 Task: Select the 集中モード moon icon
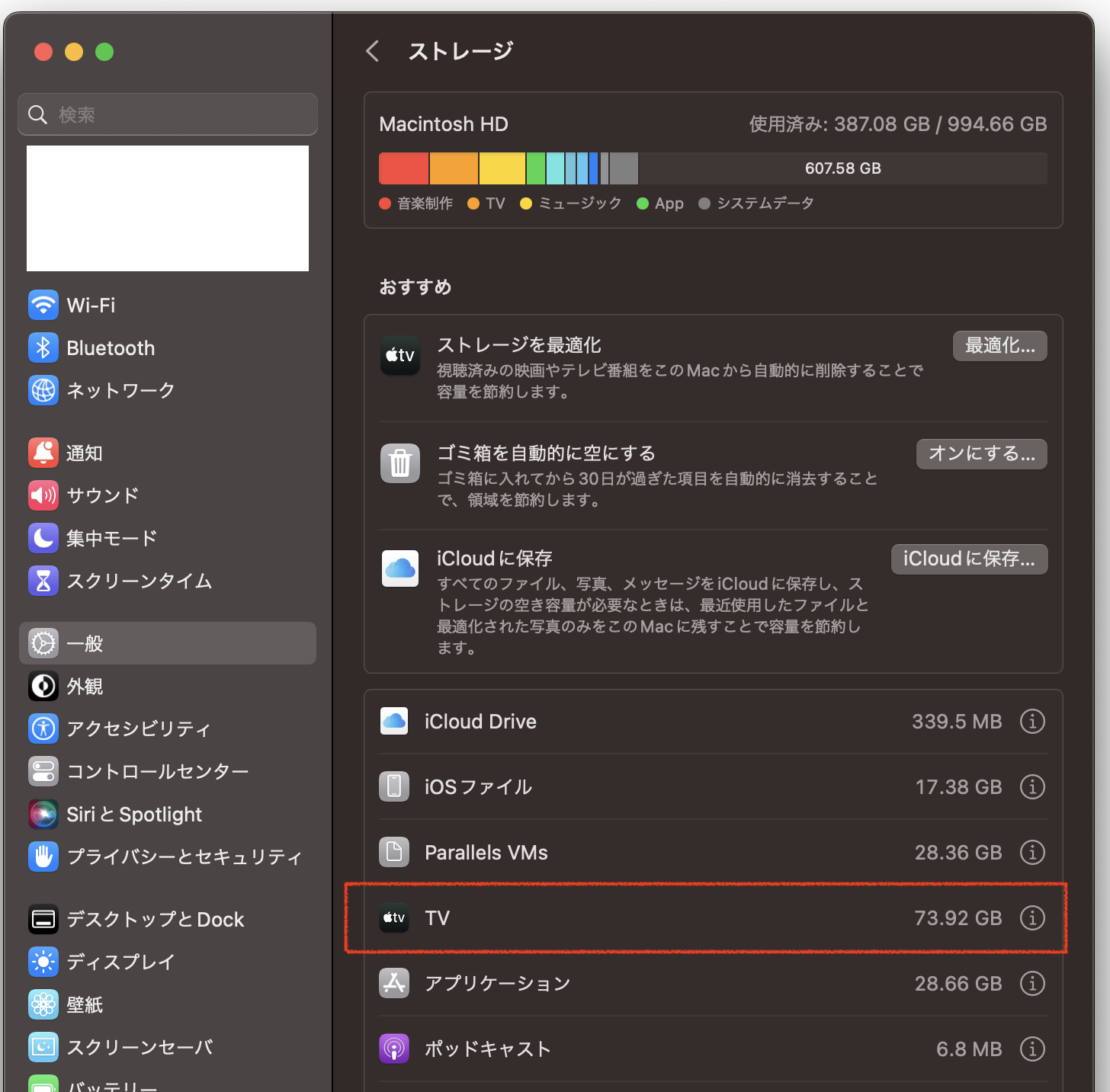[x=43, y=538]
